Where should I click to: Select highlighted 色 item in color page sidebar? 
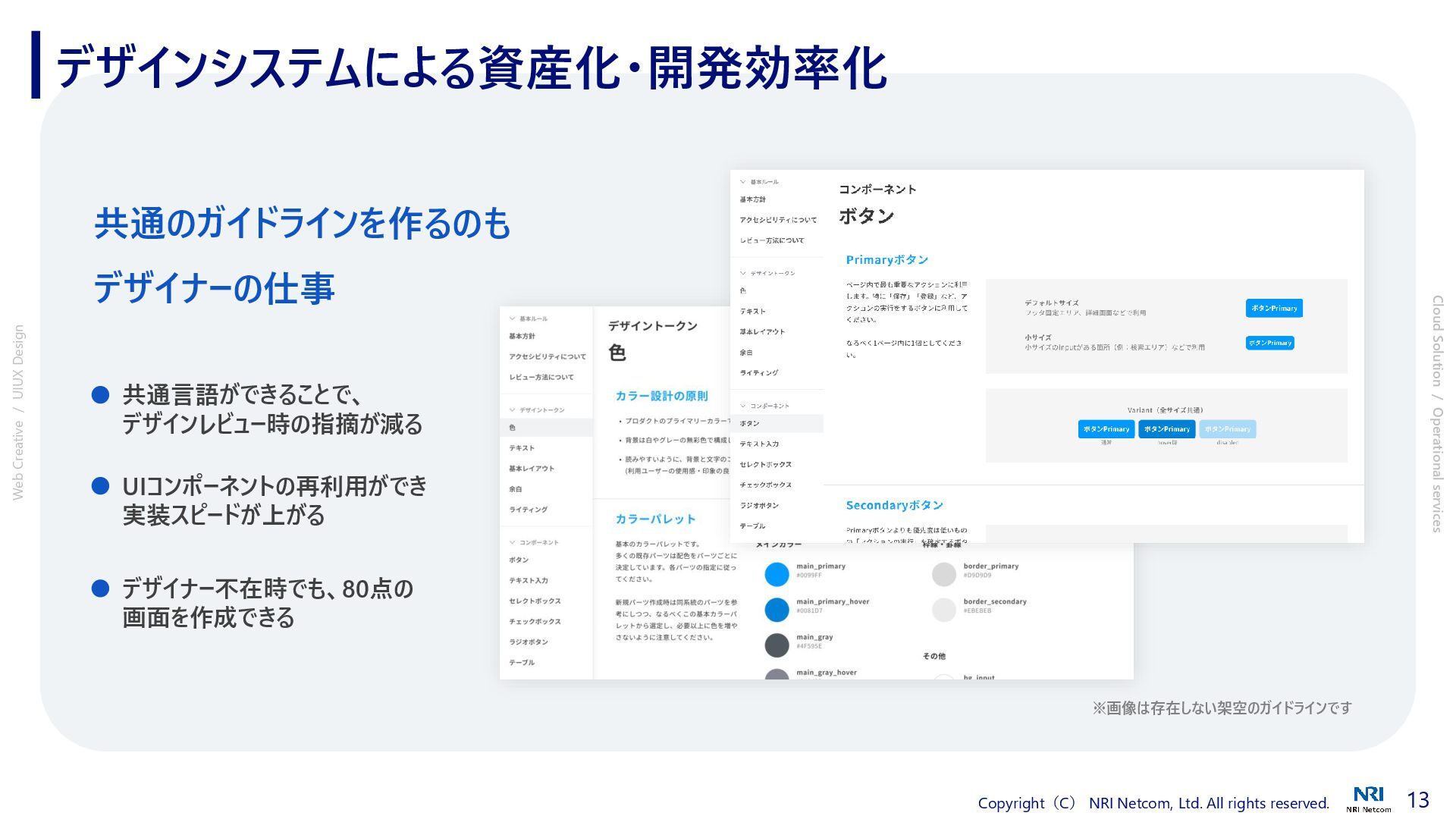(x=513, y=428)
